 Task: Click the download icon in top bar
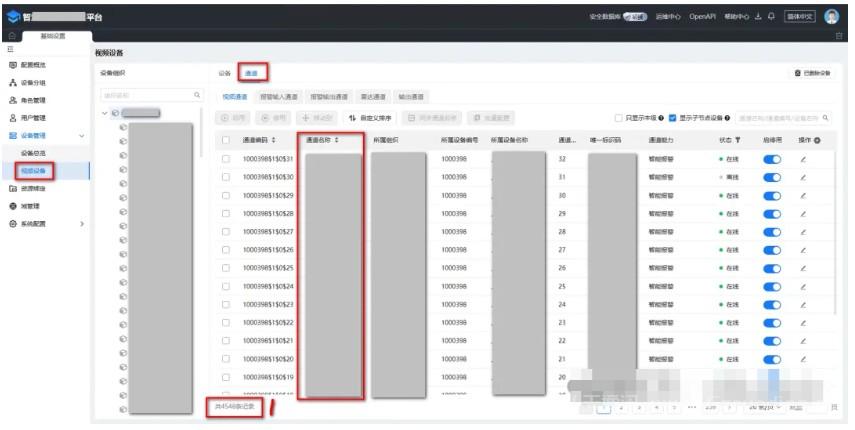pyautogui.click(x=758, y=17)
